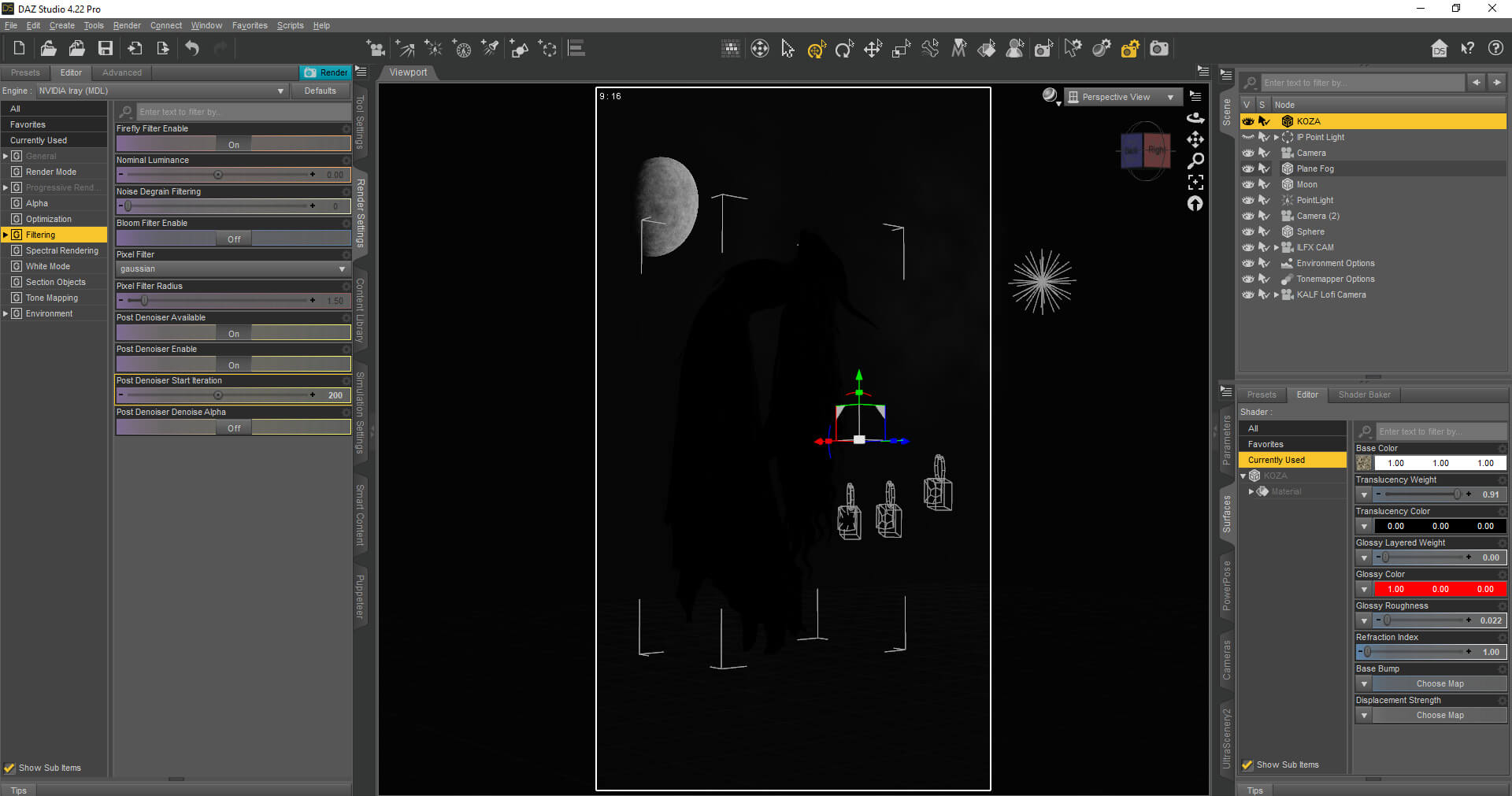Click Choose Map for Displacement Strength
Screen dimensions: 1512x796
coord(1440,715)
